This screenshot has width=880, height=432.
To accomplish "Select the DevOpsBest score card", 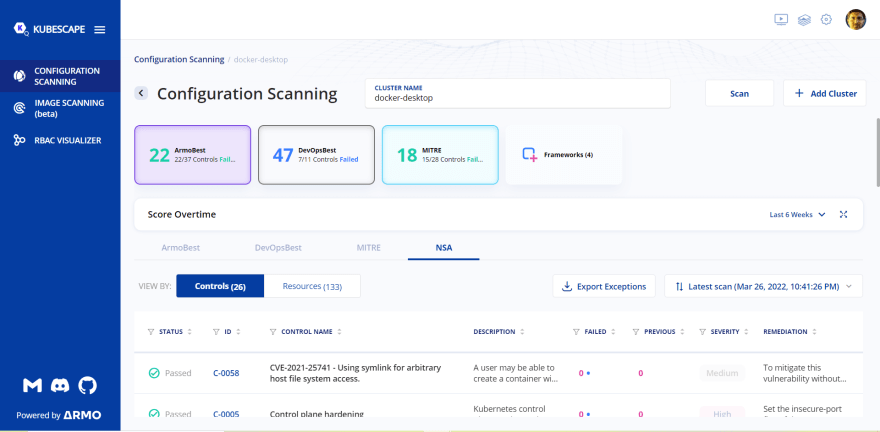I will pos(317,155).
